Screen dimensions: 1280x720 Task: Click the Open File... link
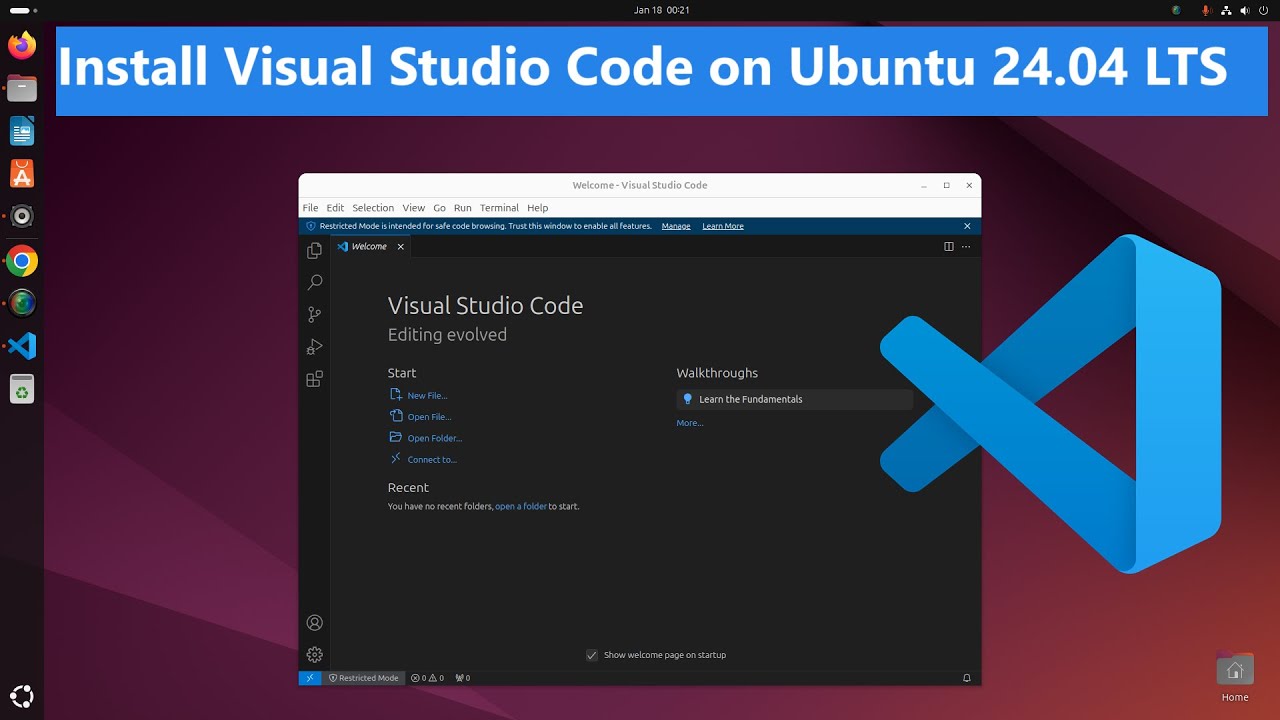coord(429,417)
